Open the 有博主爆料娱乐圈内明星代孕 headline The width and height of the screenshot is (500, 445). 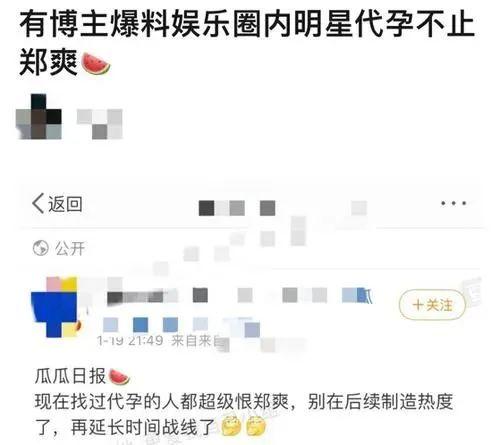(247, 25)
